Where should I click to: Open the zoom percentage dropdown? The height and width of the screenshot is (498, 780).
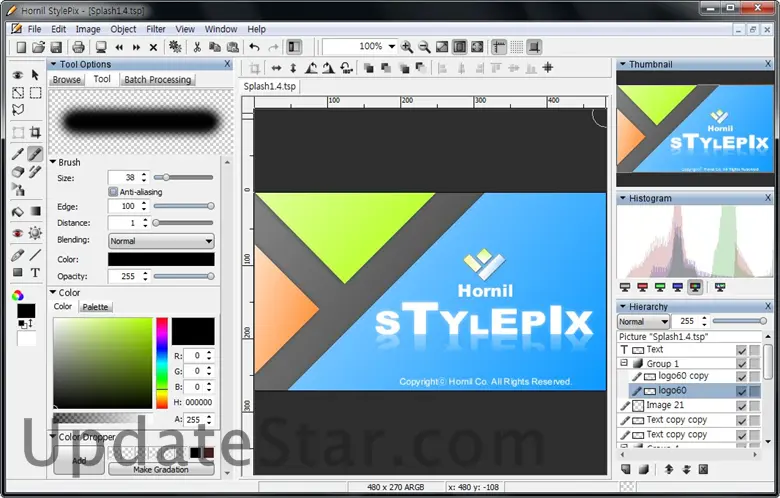[x=391, y=47]
